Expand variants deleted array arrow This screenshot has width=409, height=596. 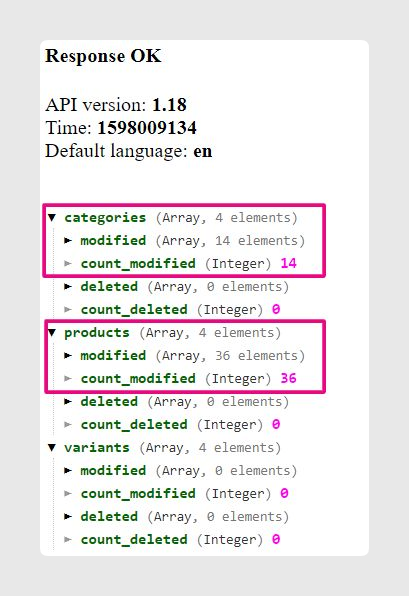click(68, 517)
